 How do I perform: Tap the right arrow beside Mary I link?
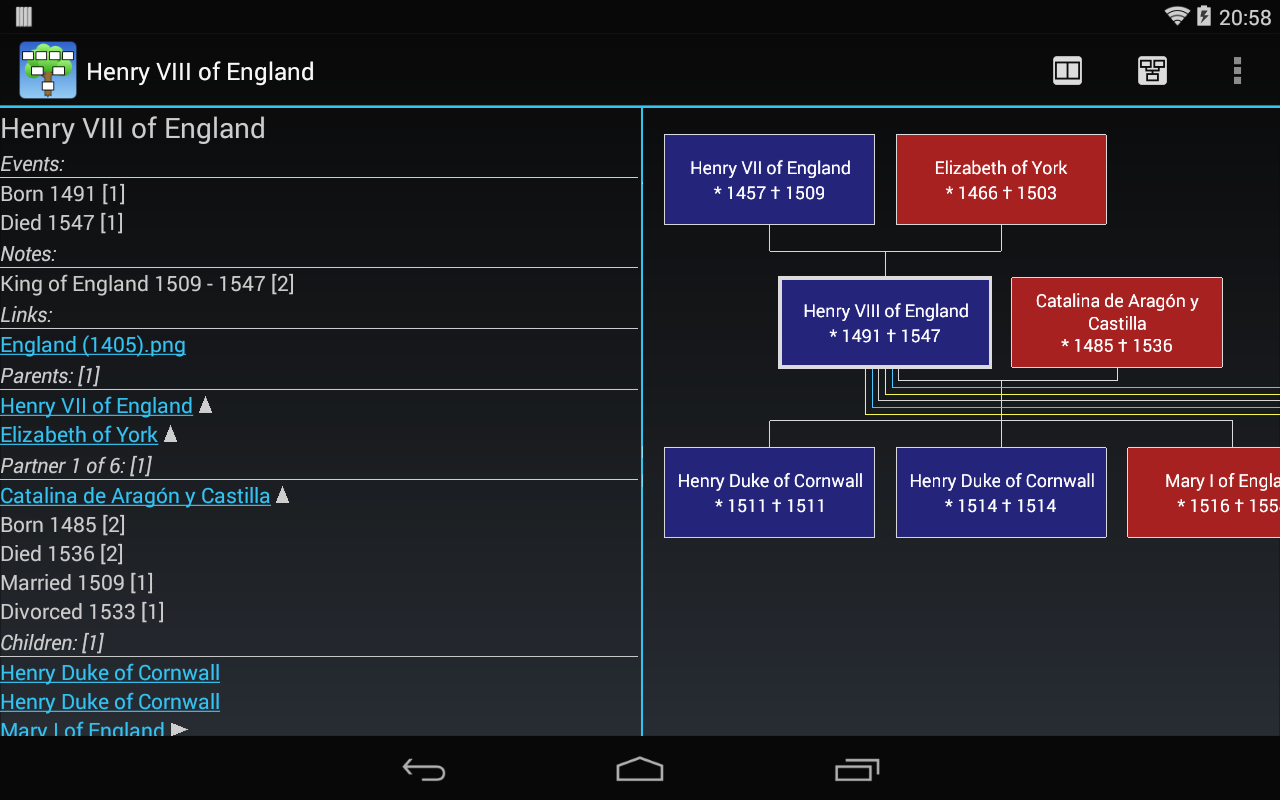click(179, 730)
